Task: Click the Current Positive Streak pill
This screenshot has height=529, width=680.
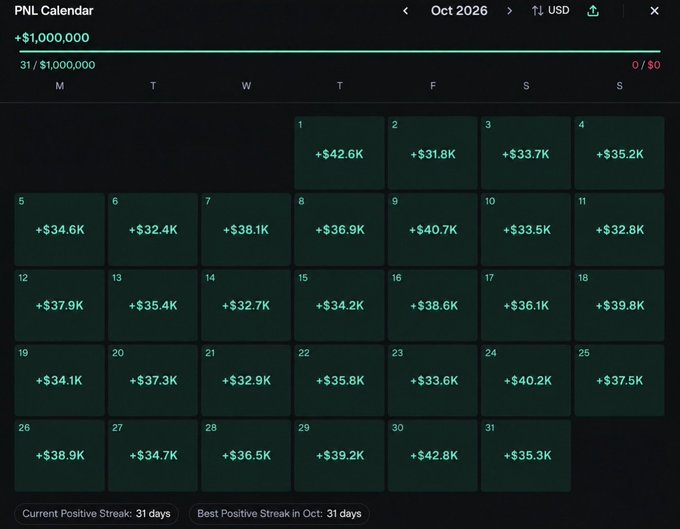Action: click(x=96, y=513)
